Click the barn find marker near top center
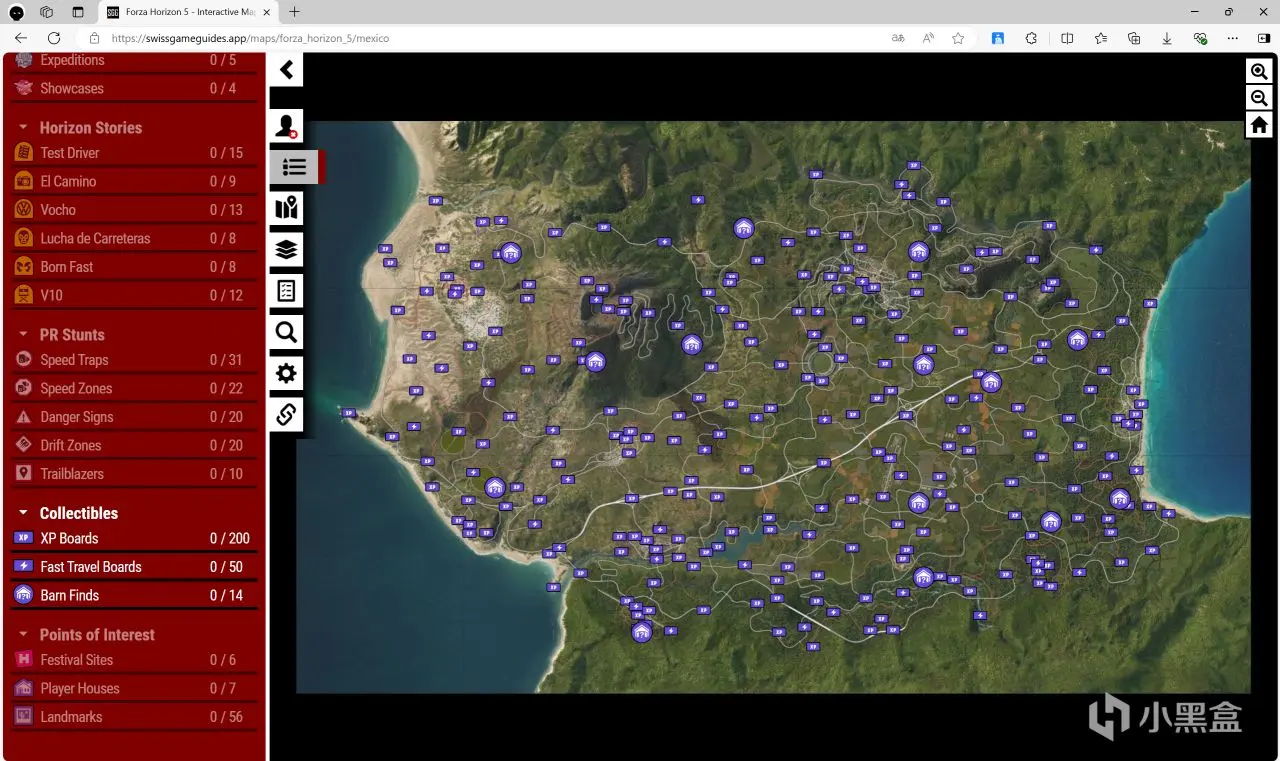1280x761 pixels. pyautogui.click(x=743, y=229)
